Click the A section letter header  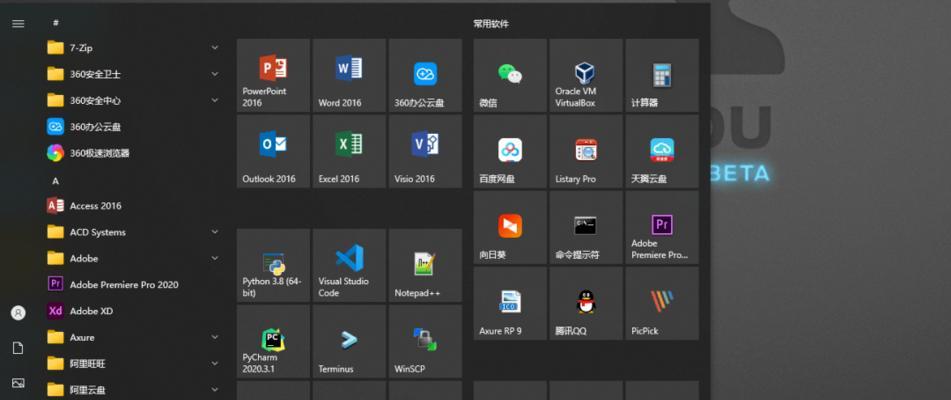tap(55, 181)
